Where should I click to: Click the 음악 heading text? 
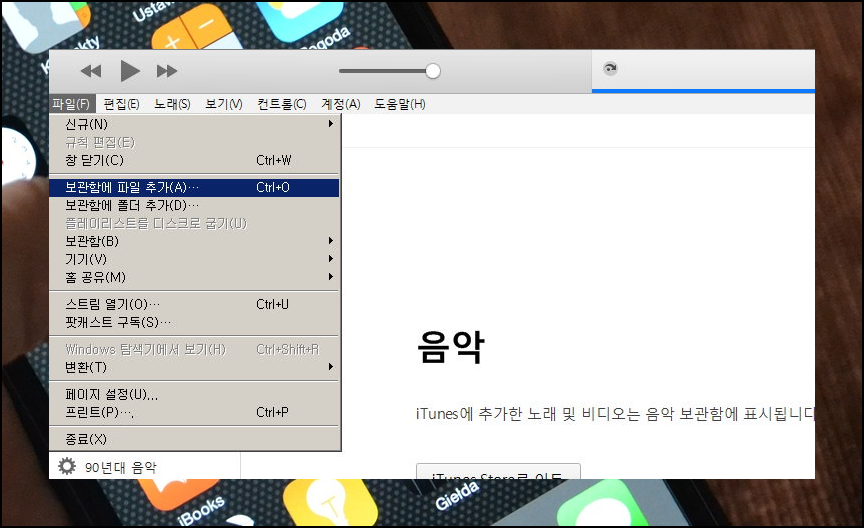click(451, 347)
